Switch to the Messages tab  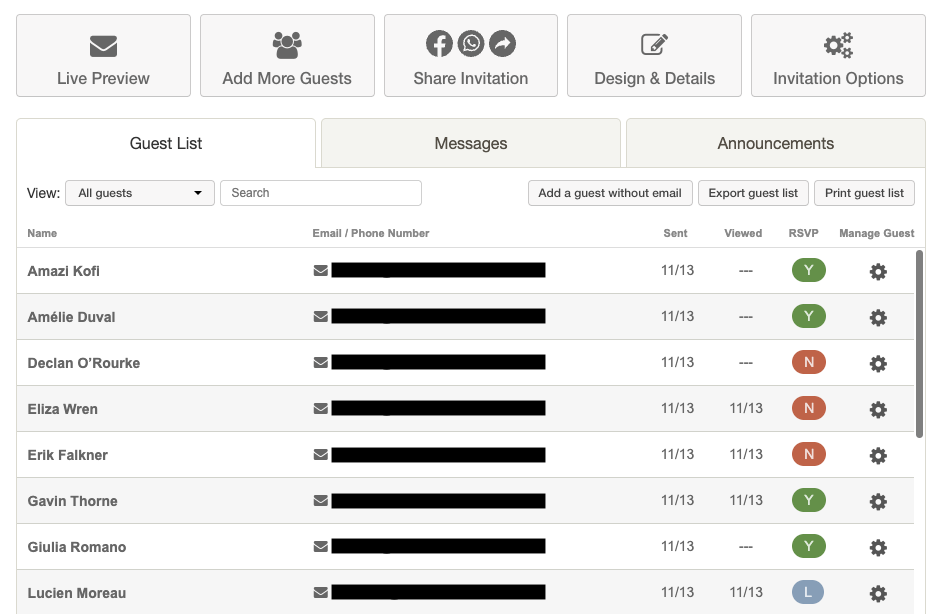[x=471, y=143]
